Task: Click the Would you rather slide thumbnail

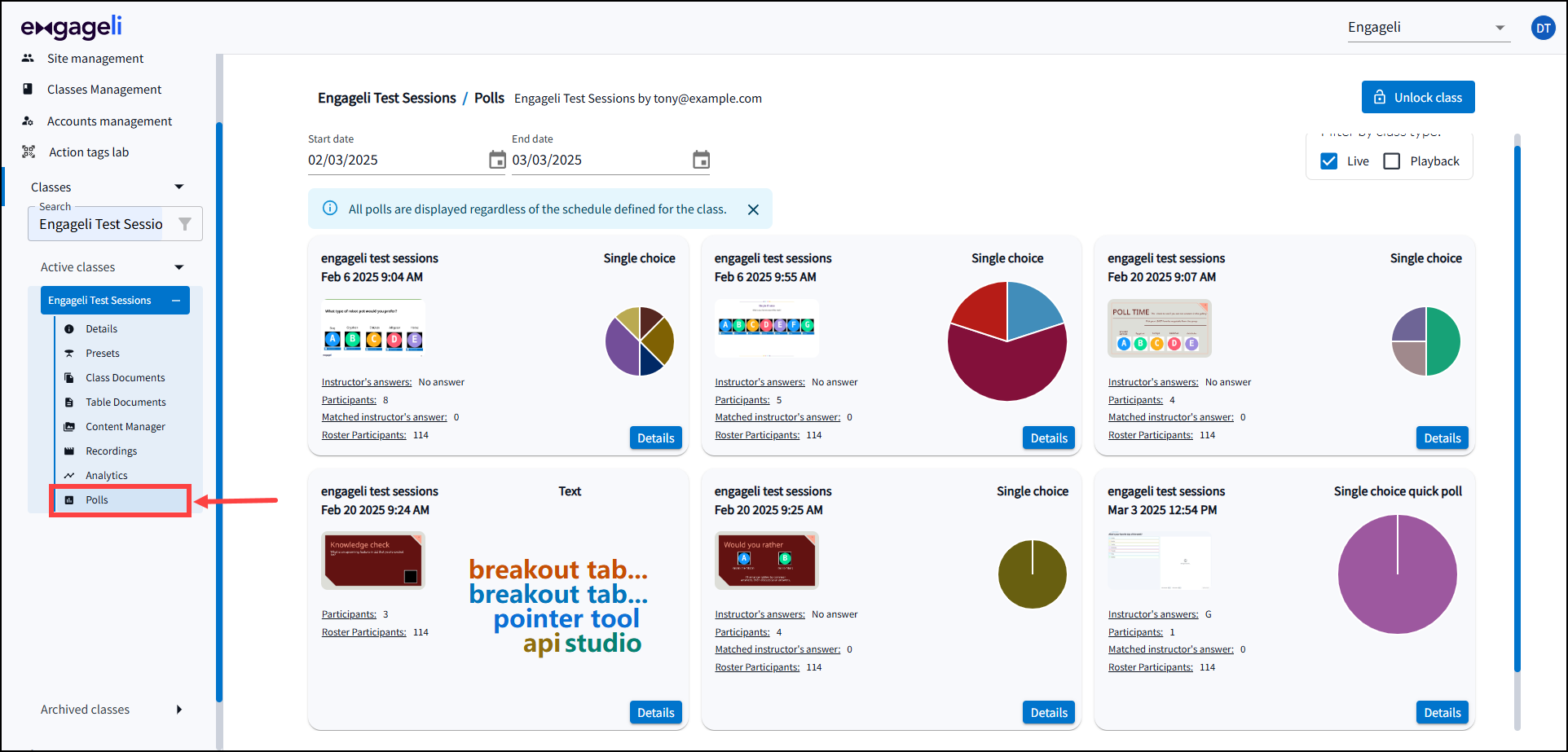Action: [x=767, y=561]
